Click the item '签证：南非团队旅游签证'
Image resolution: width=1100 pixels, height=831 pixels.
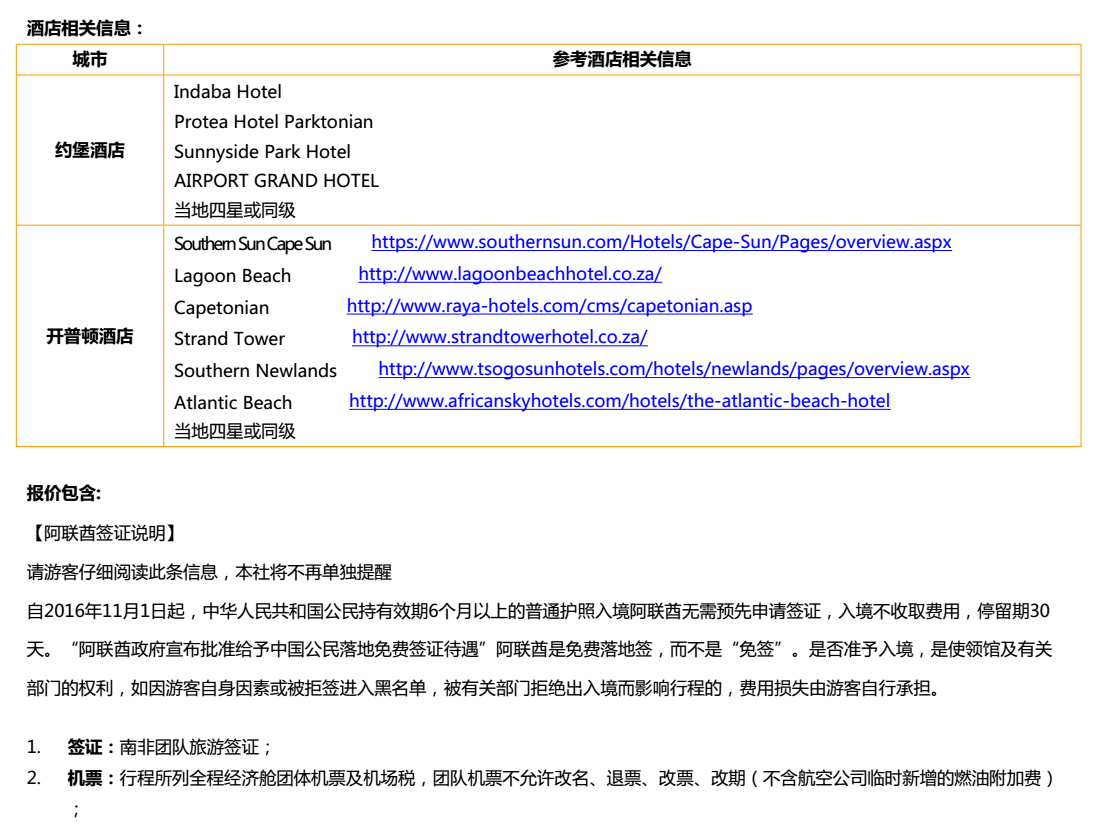(x=170, y=748)
